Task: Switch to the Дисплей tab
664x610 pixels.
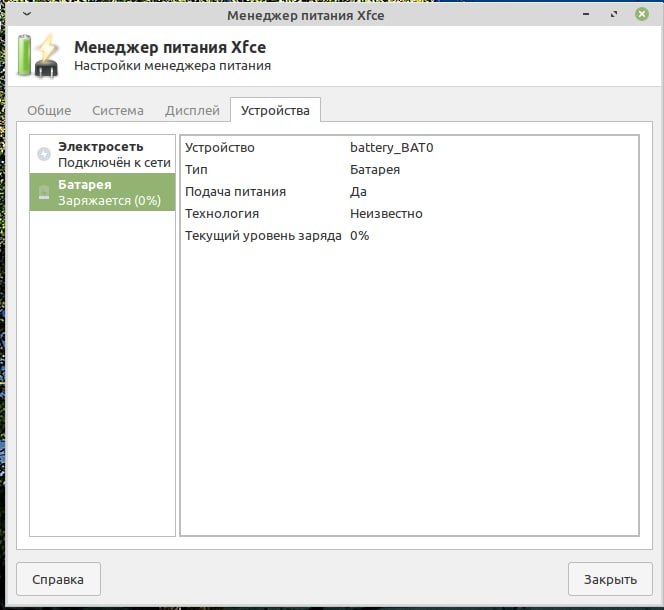Action: tap(192, 111)
